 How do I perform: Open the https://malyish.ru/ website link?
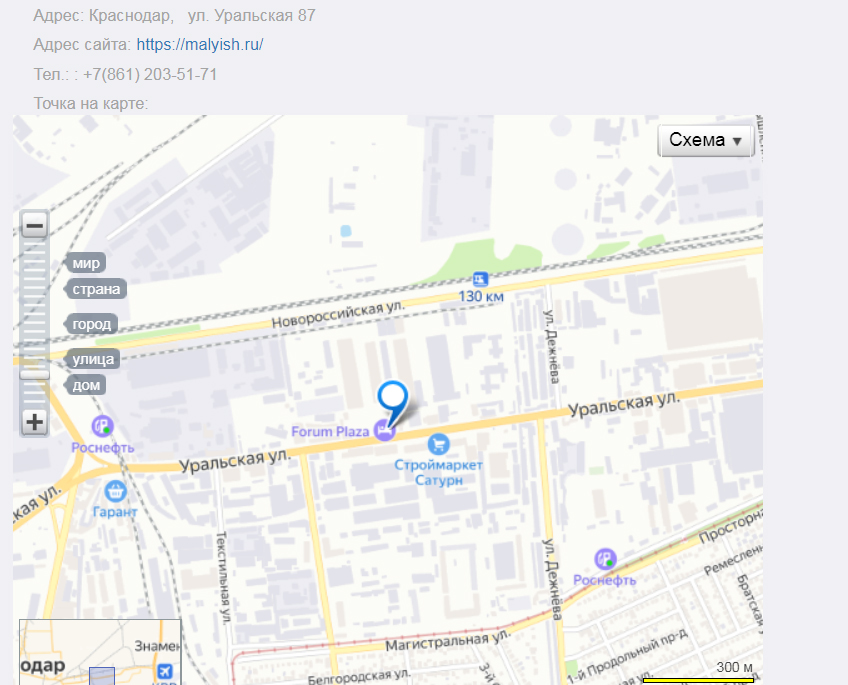tap(200, 44)
